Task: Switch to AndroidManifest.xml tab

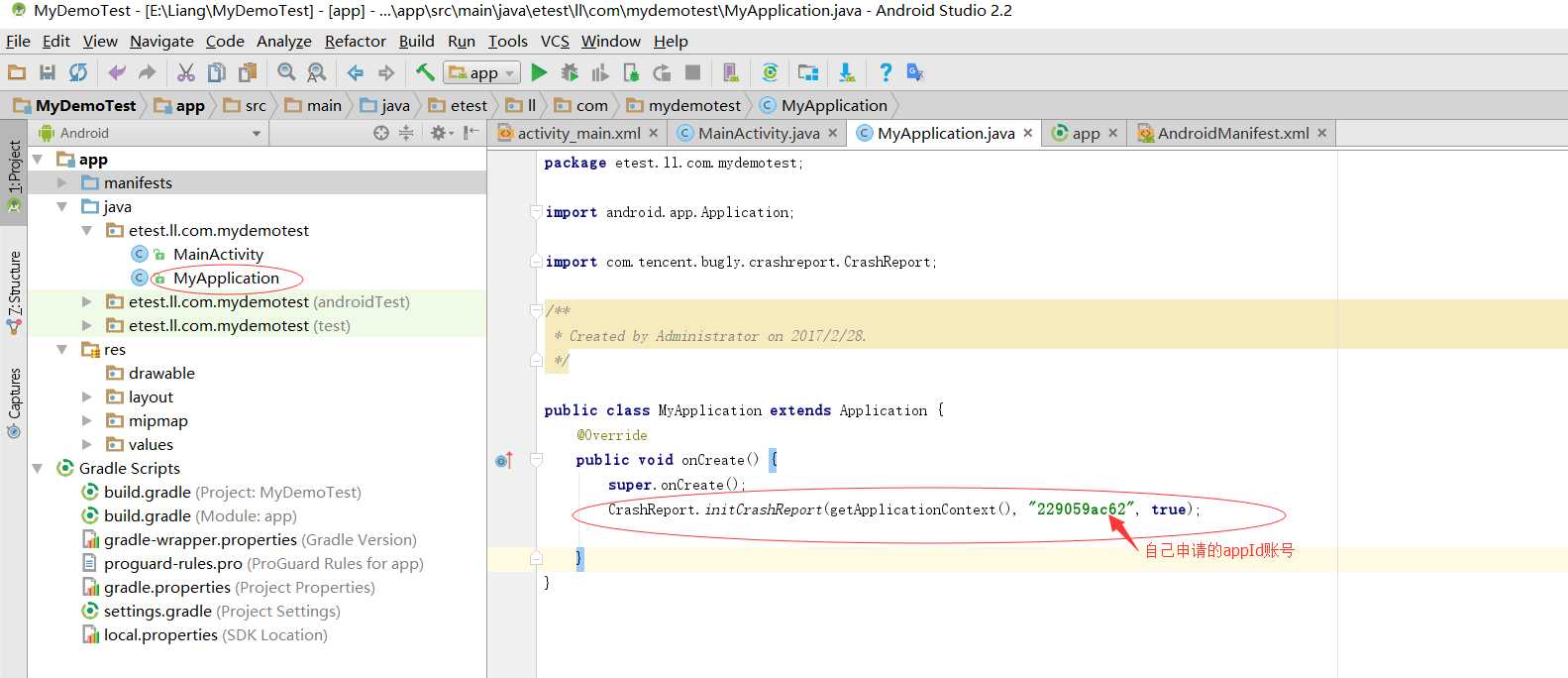Action: [x=1232, y=133]
